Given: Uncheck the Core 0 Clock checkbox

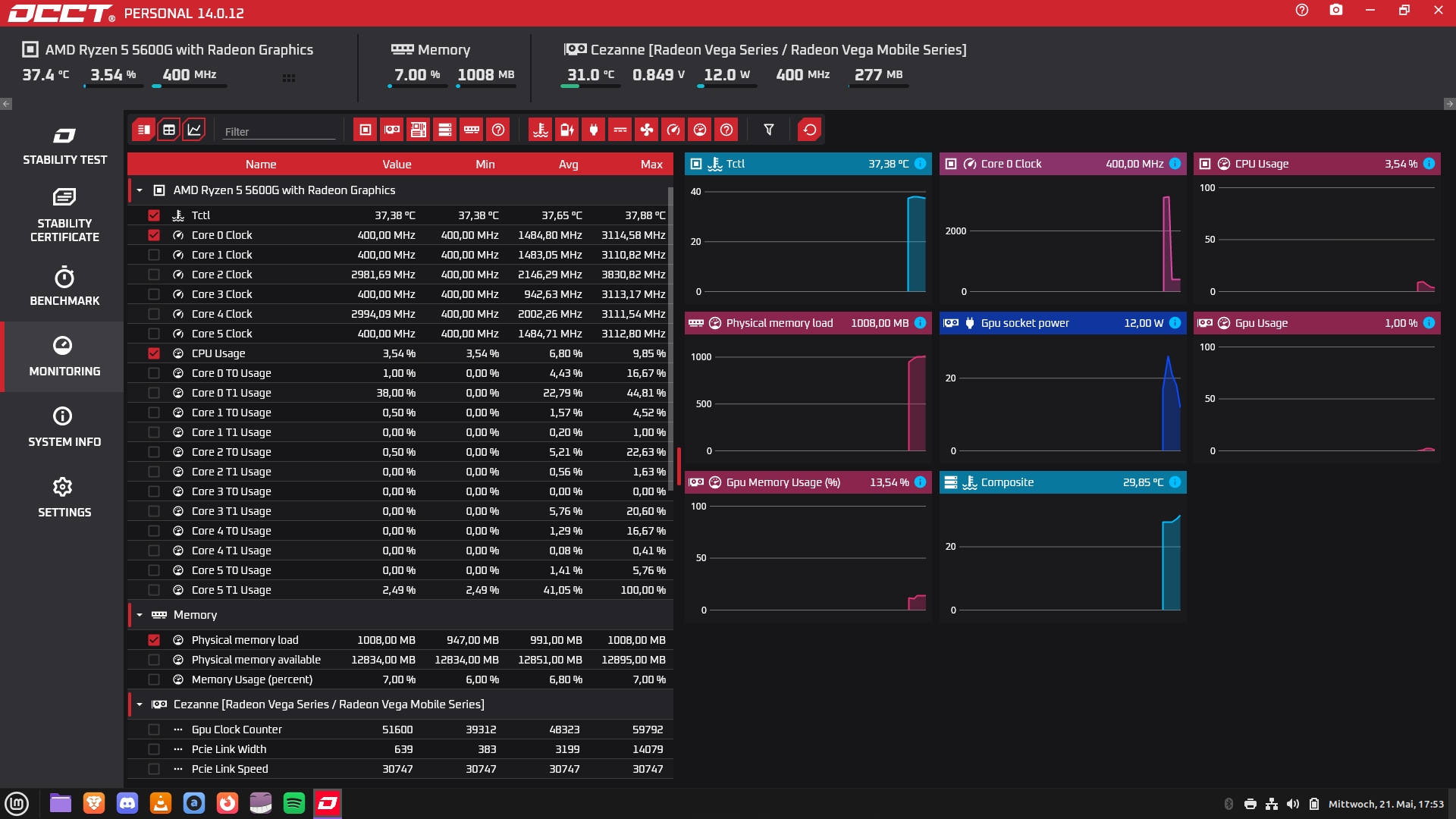Looking at the screenshot, I should [154, 235].
